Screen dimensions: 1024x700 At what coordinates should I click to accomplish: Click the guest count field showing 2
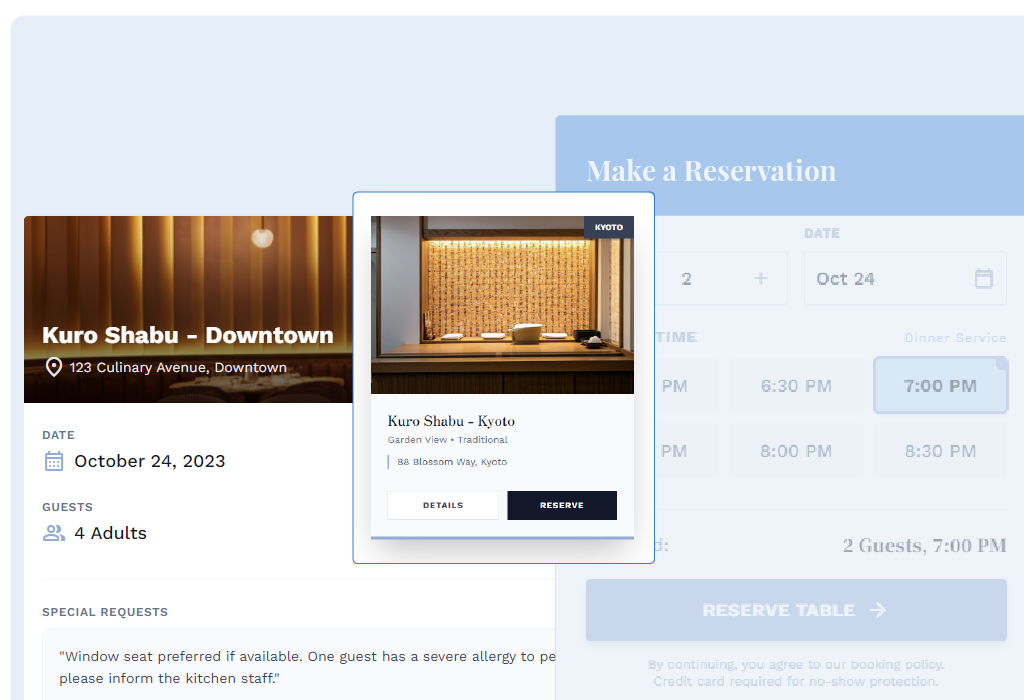(x=687, y=278)
